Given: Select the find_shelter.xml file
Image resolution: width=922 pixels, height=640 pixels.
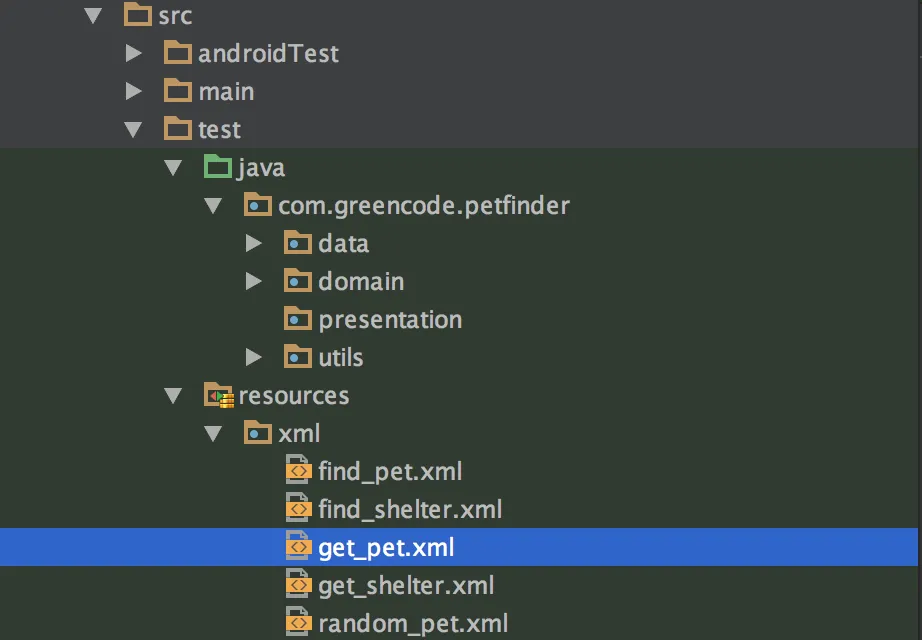Looking at the screenshot, I should tap(409, 510).
